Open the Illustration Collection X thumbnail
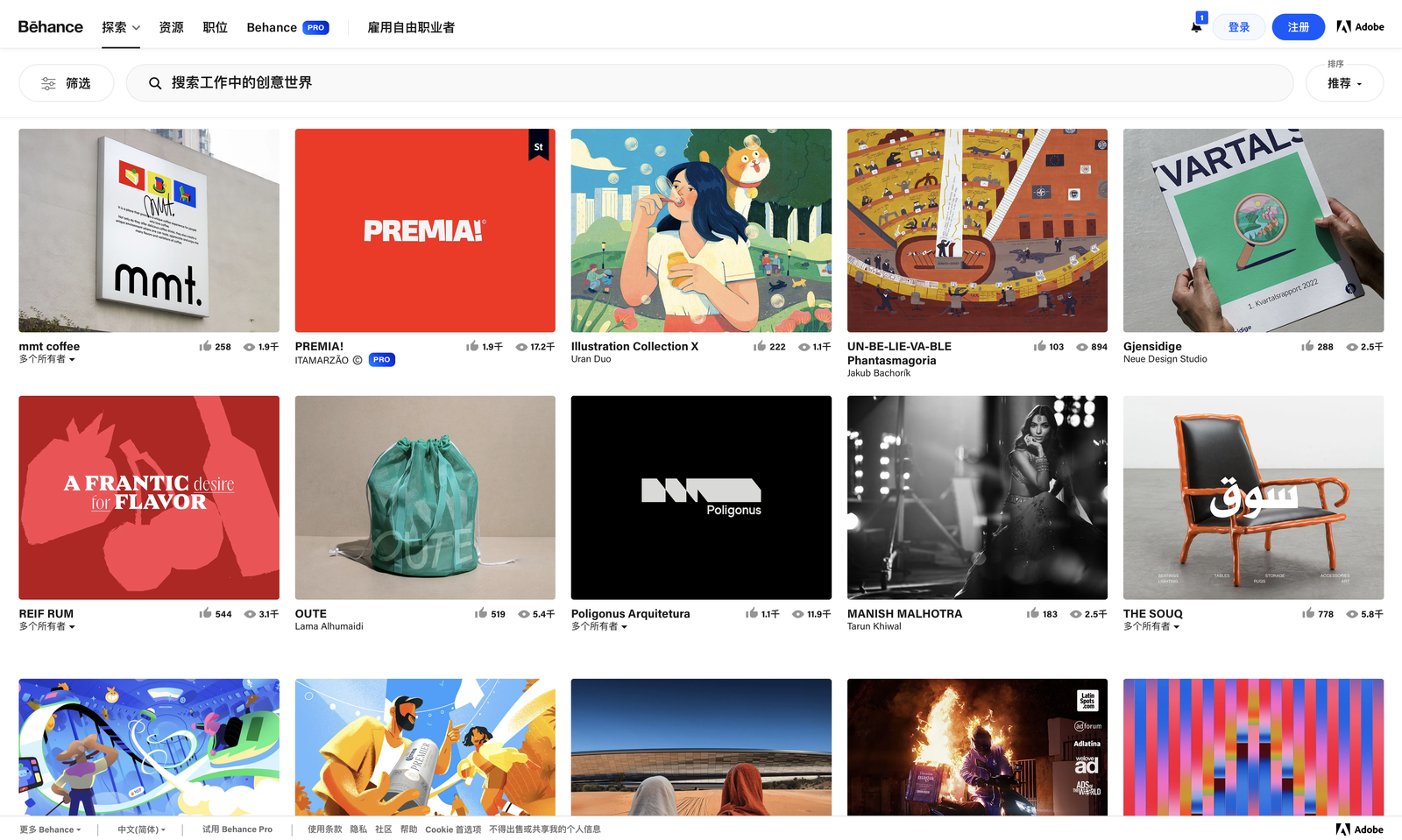This screenshot has width=1402, height=840. point(701,230)
